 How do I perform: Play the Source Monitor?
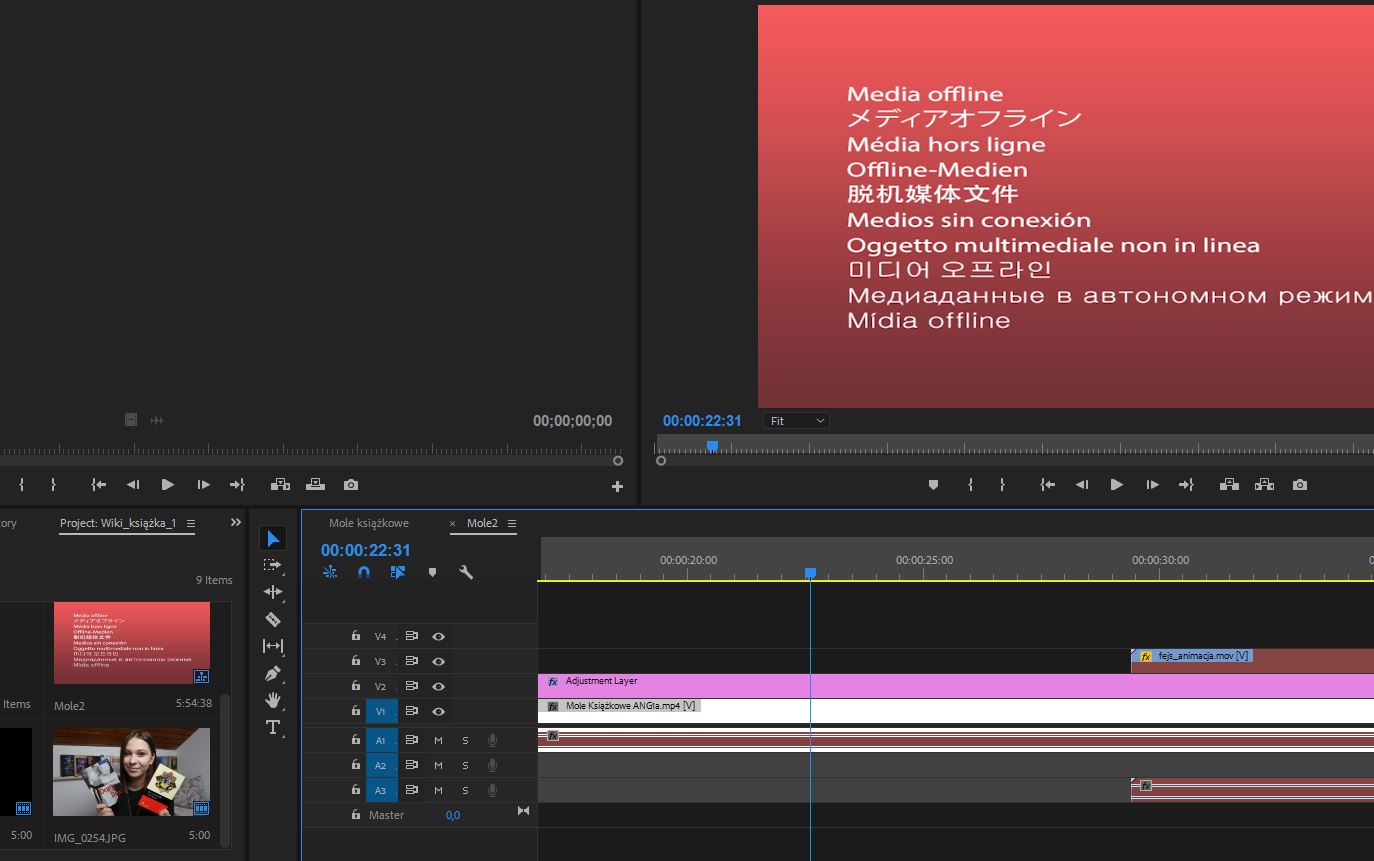tap(168, 485)
